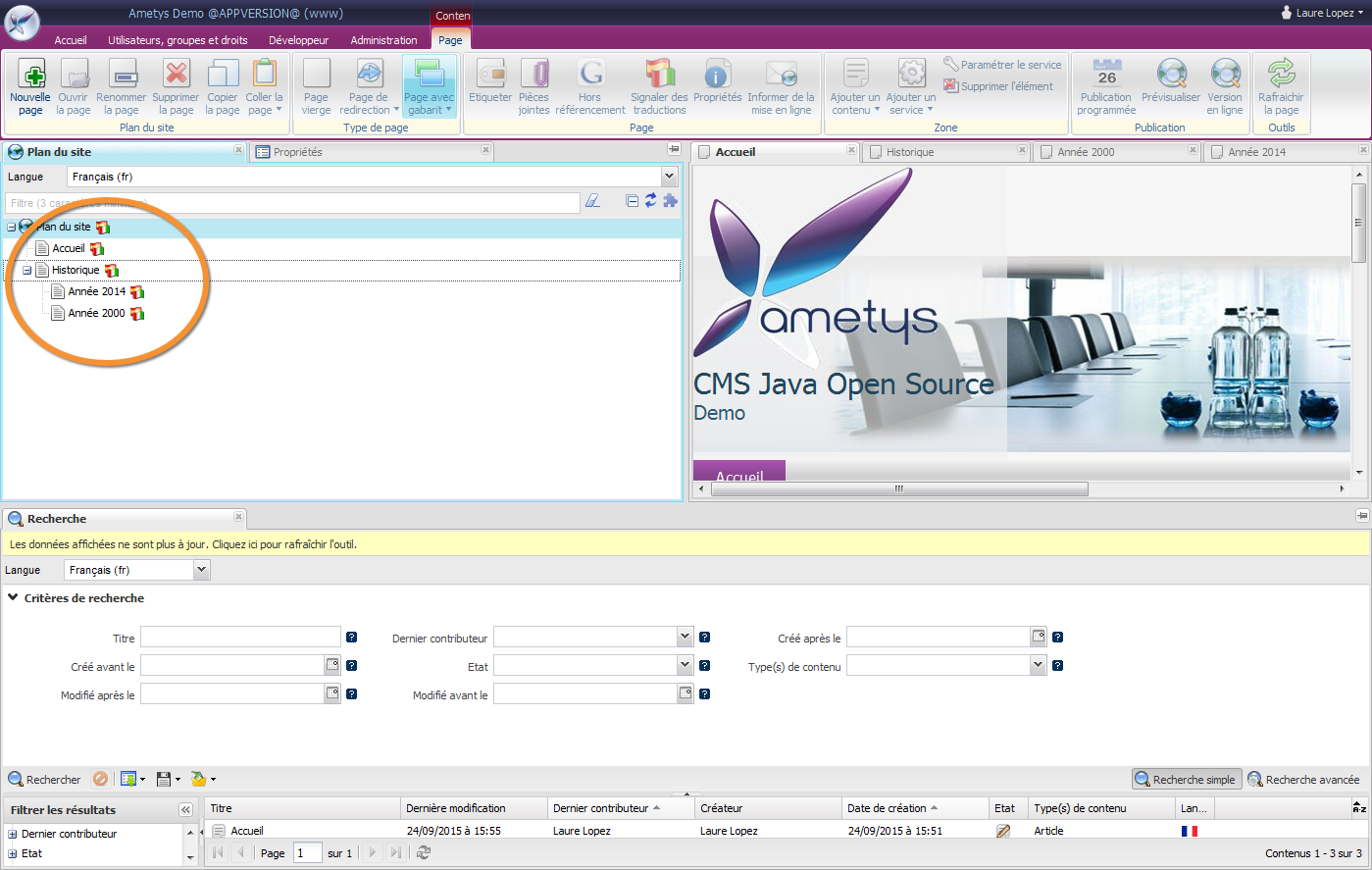The width and height of the screenshot is (1372, 870).
Task: Expand the Etat filter facet
Action: (13, 853)
